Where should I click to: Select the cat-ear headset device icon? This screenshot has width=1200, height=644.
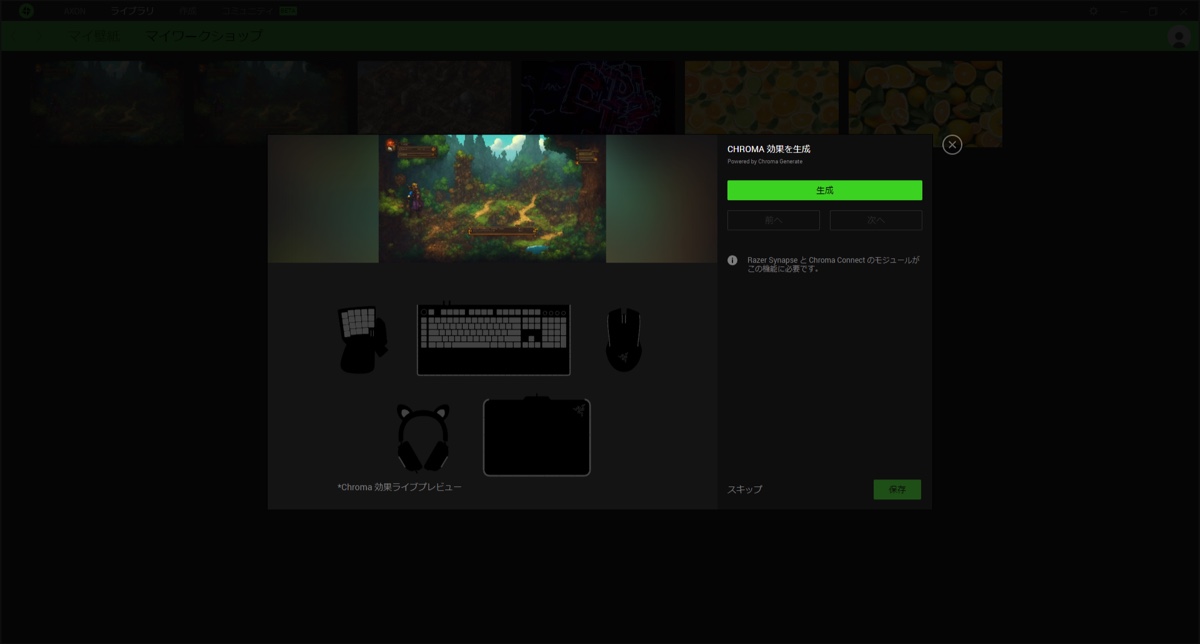click(422, 438)
